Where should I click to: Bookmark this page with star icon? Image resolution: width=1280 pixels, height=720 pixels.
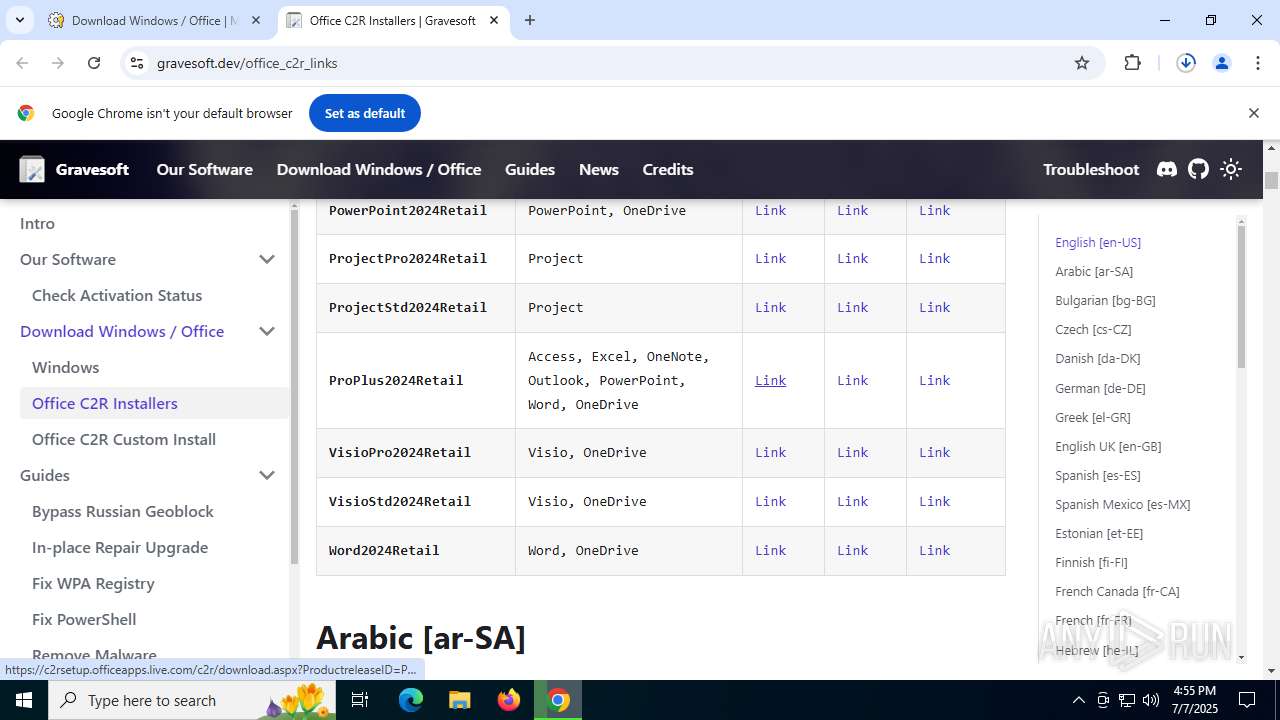tap(1082, 63)
